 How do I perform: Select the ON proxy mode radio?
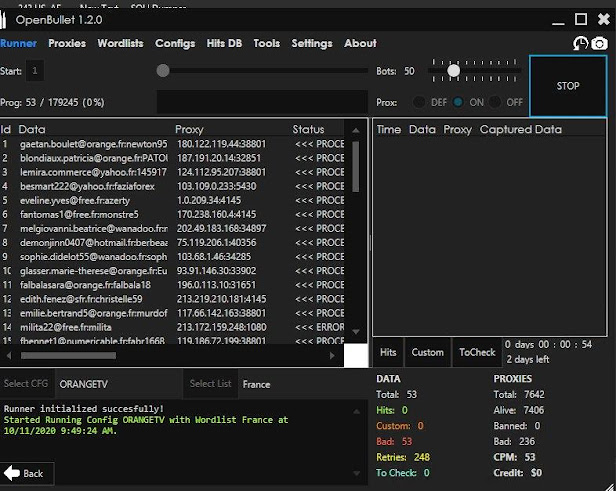coord(458,103)
